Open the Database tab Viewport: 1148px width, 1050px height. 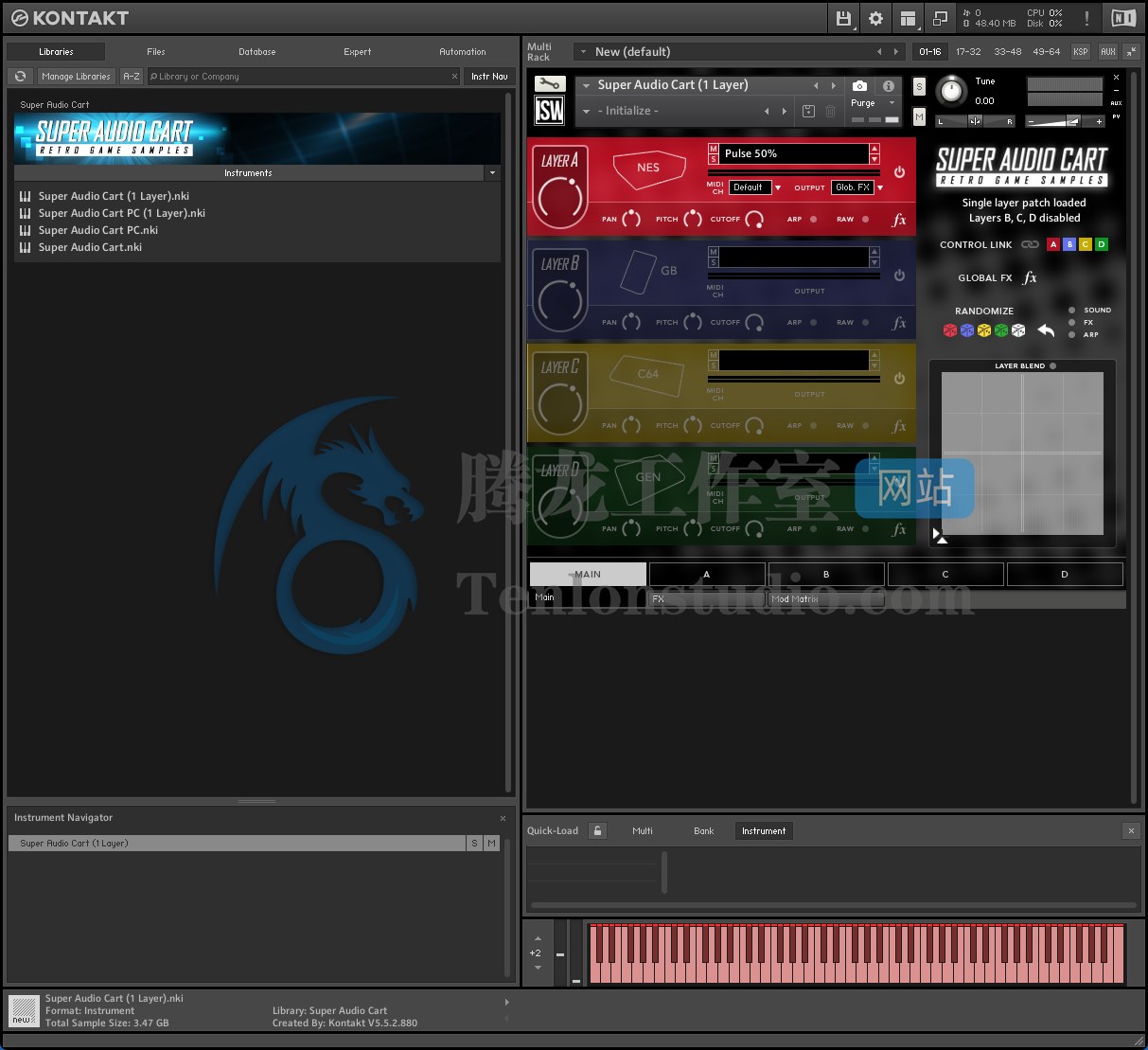coord(257,52)
